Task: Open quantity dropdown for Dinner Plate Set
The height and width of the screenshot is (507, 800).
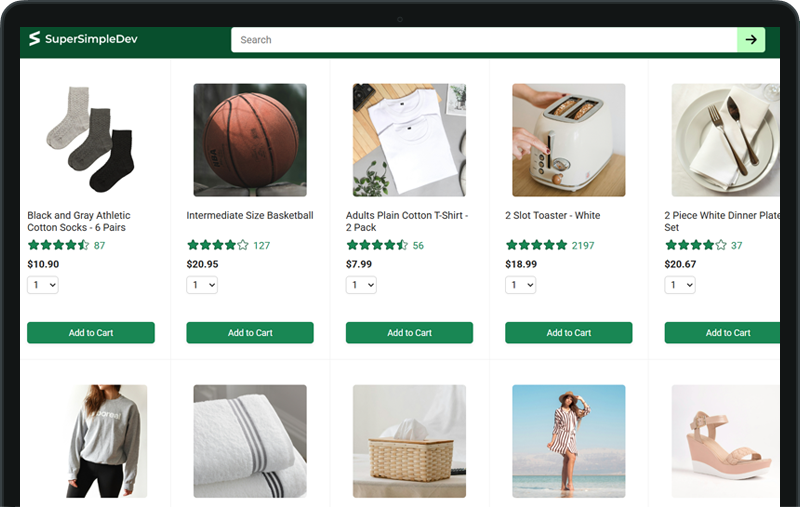Action: (680, 285)
